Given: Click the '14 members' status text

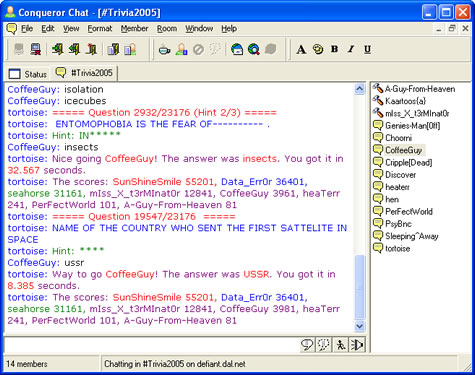Looking at the screenshot, I should point(27,364).
